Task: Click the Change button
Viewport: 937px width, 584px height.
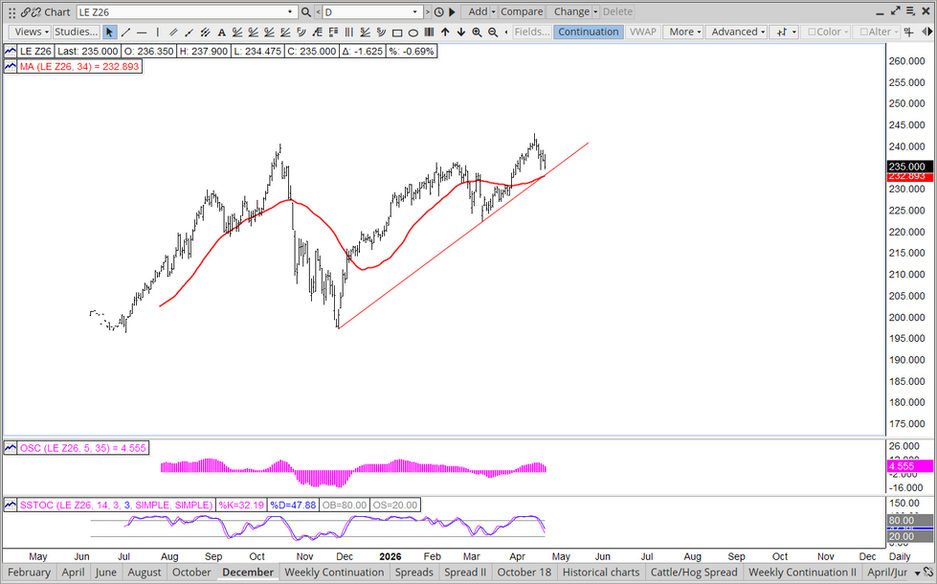Action: (x=571, y=12)
